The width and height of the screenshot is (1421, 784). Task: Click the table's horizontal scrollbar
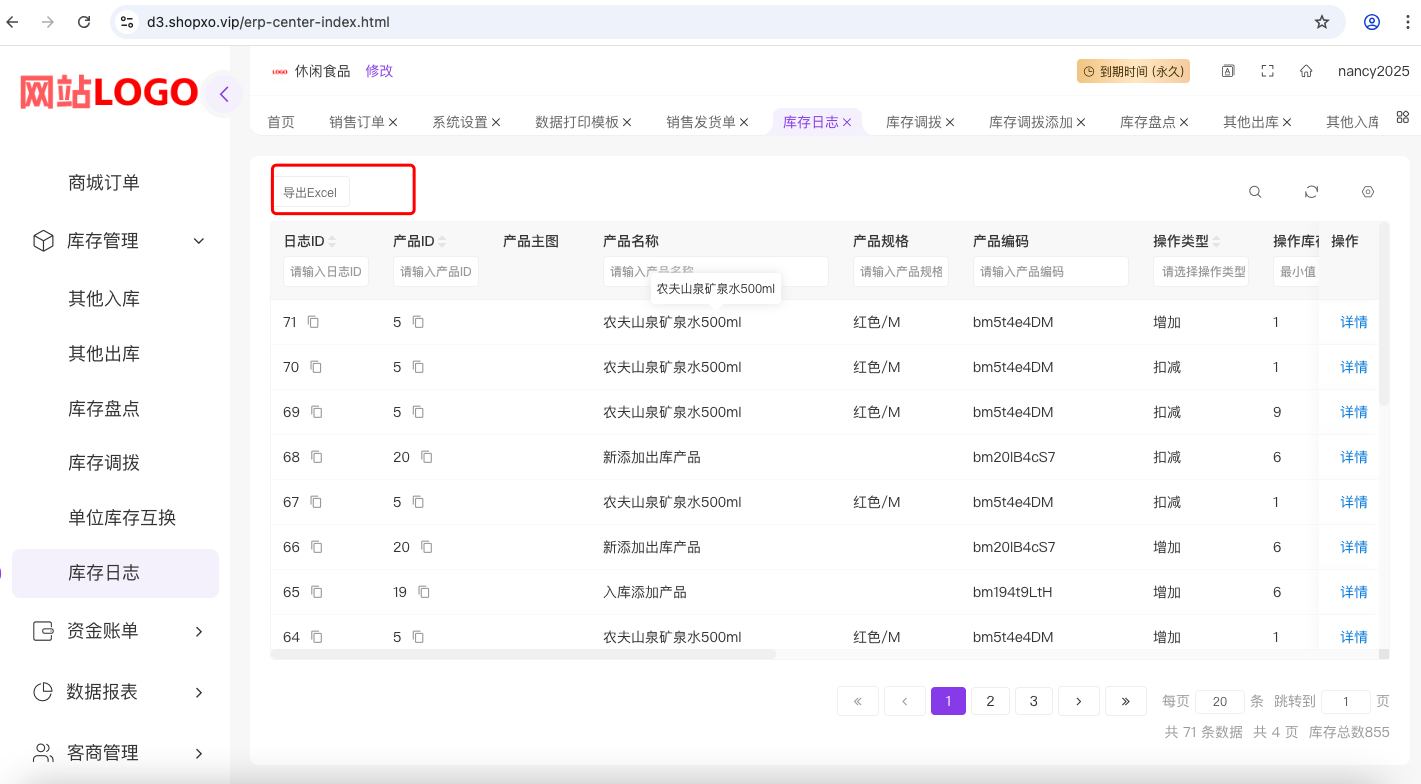tap(523, 654)
